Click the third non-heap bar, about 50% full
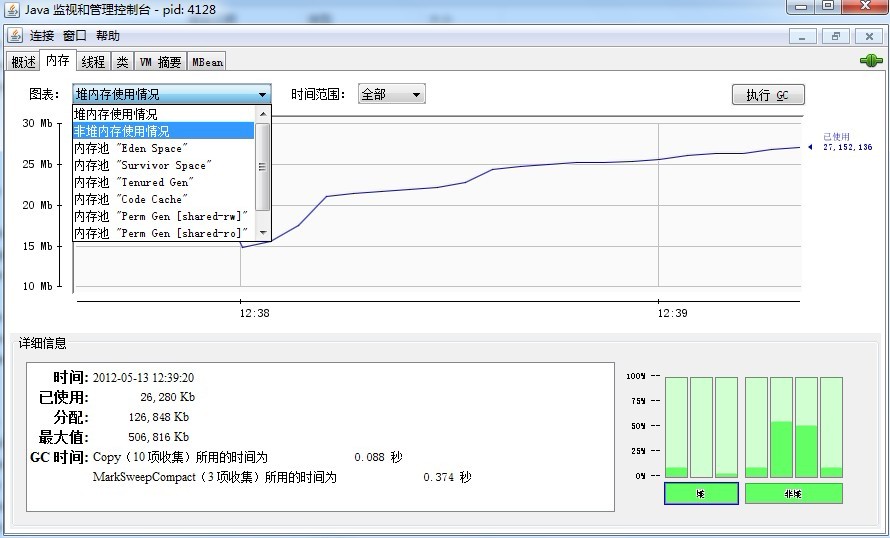 [806, 427]
